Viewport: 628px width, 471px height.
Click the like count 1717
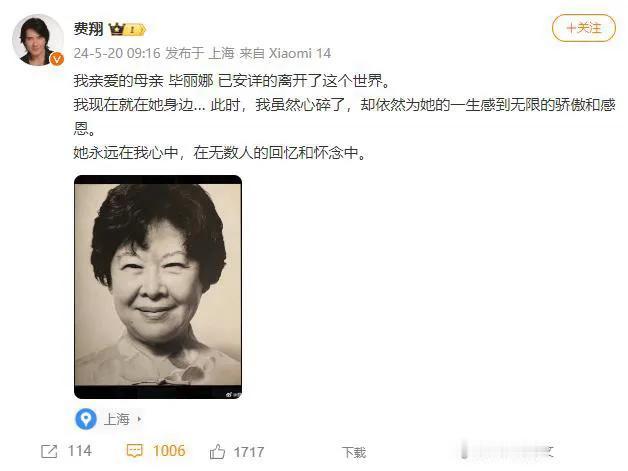249,452
